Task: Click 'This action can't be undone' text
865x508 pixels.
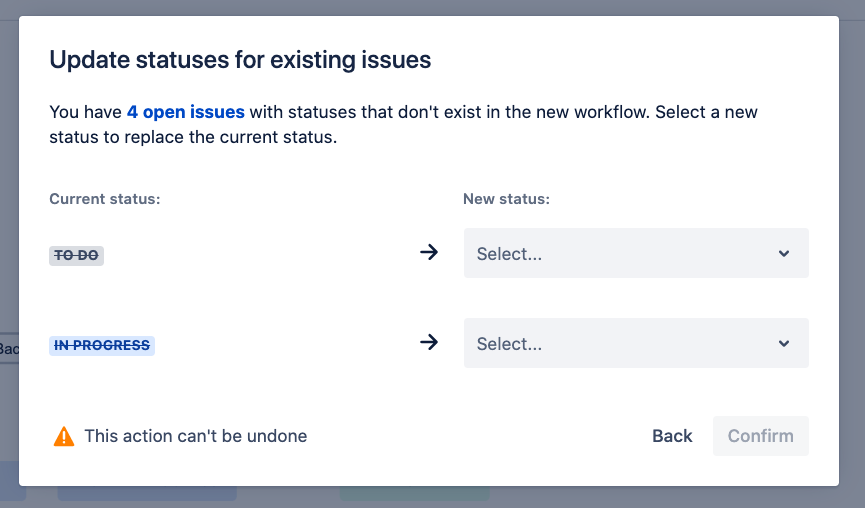Action: click(x=196, y=436)
